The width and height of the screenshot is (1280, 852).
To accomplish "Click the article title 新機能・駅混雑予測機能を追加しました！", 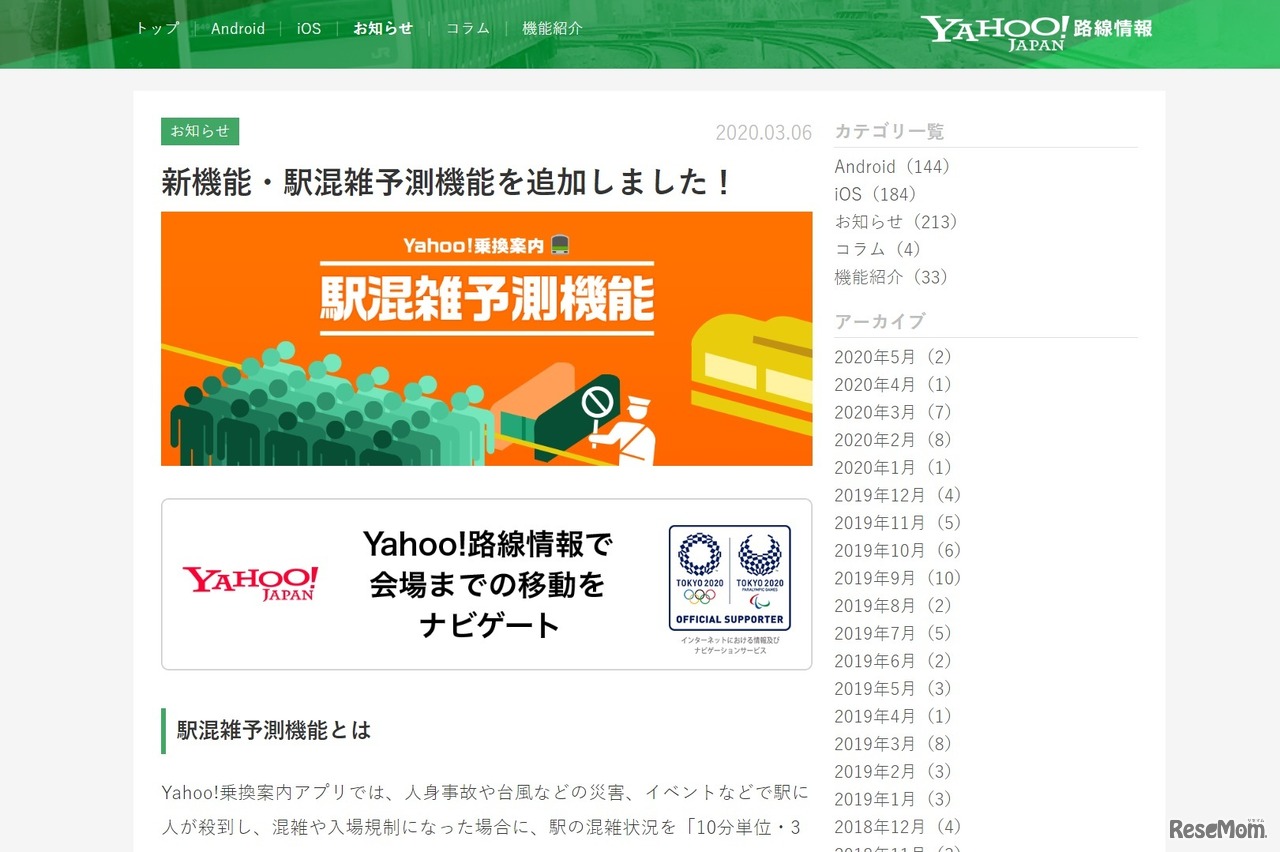I will pos(448,182).
